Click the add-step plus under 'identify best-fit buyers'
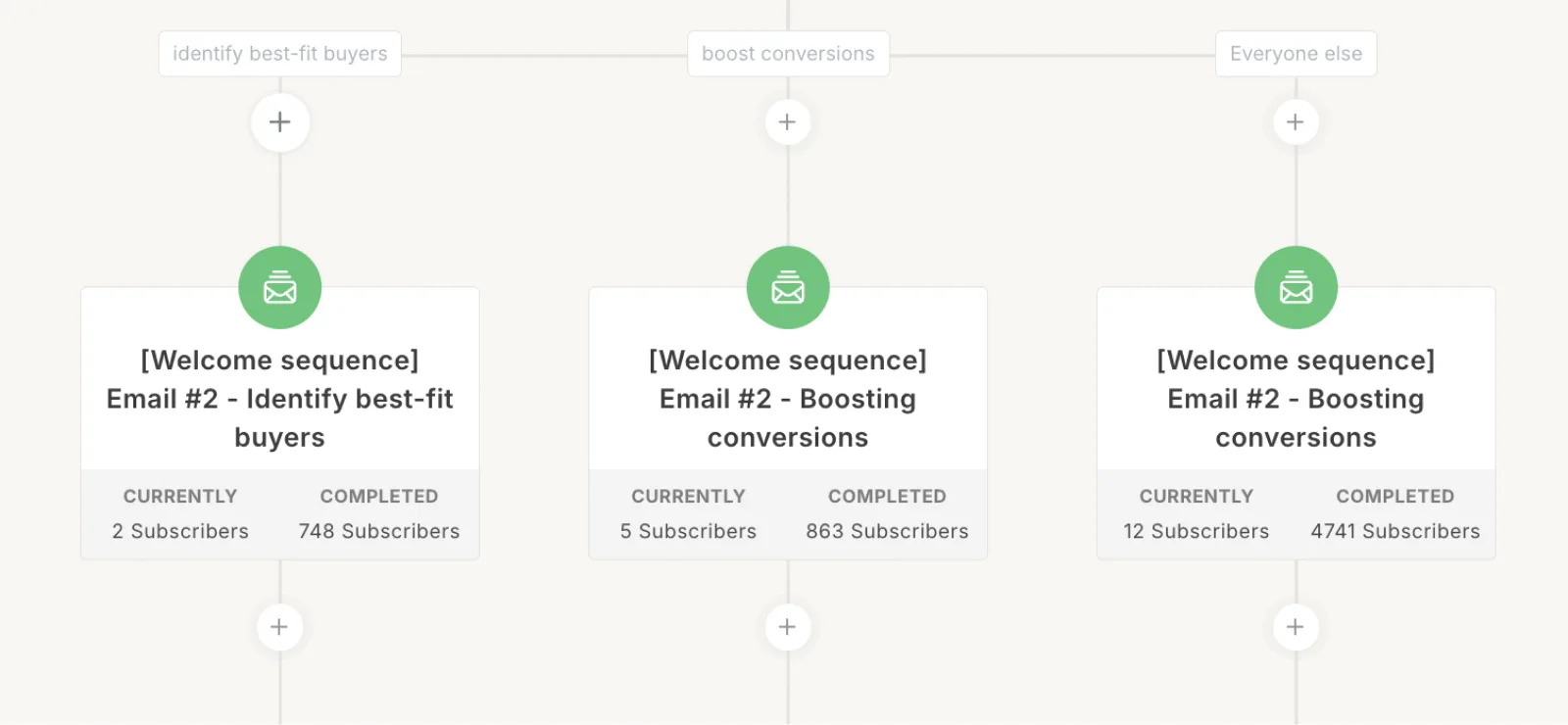 (280, 122)
